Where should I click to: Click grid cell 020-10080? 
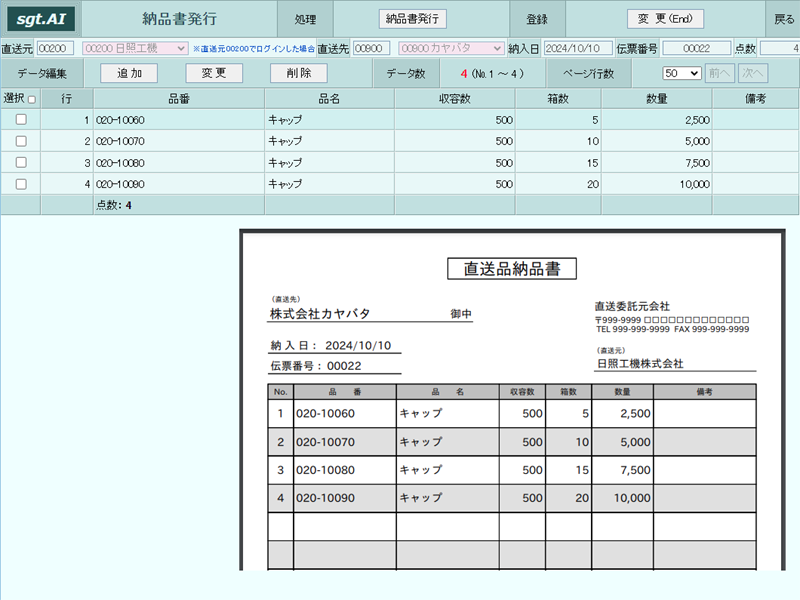tap(179, 163)
